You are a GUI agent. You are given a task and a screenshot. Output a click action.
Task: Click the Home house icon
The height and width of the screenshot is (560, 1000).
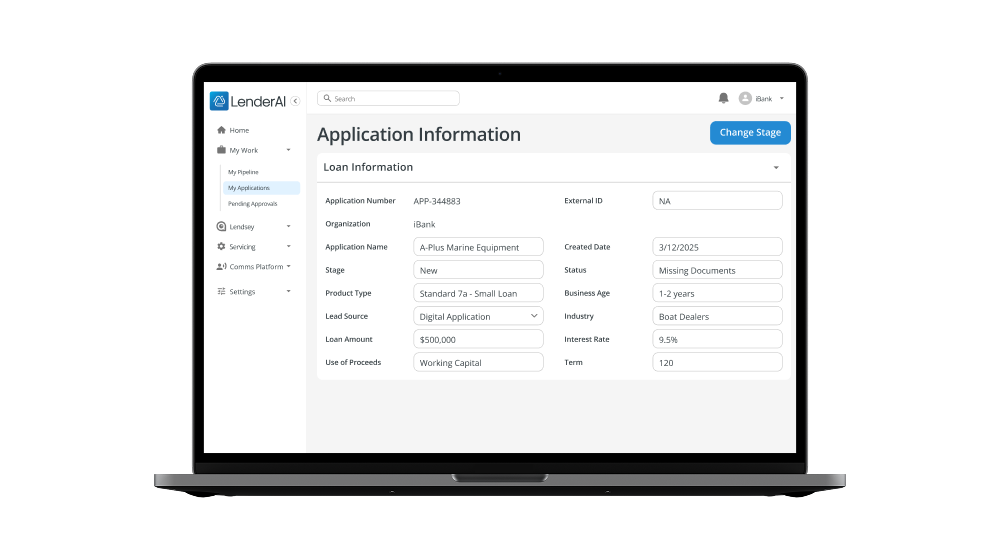pos(221,130)
